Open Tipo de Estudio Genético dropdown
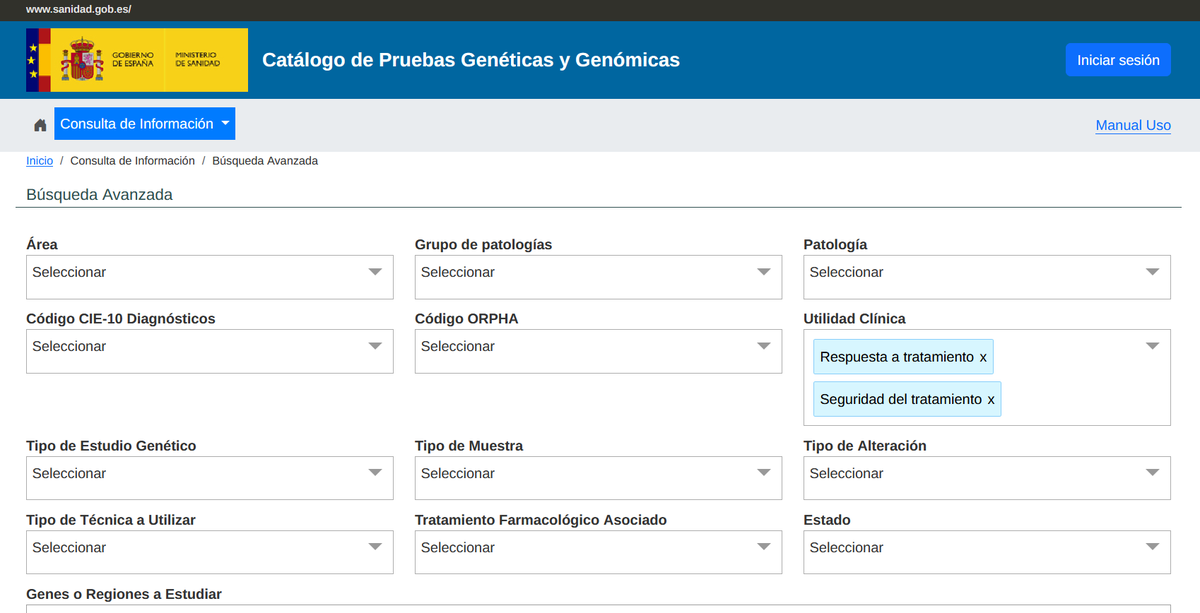The height and width of the screenshot is (613, 1200). 209,474
